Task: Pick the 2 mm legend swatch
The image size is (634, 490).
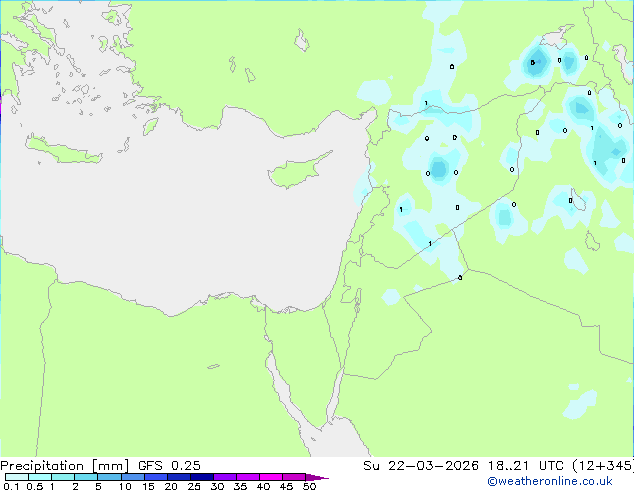Action: tap(86, 477)
